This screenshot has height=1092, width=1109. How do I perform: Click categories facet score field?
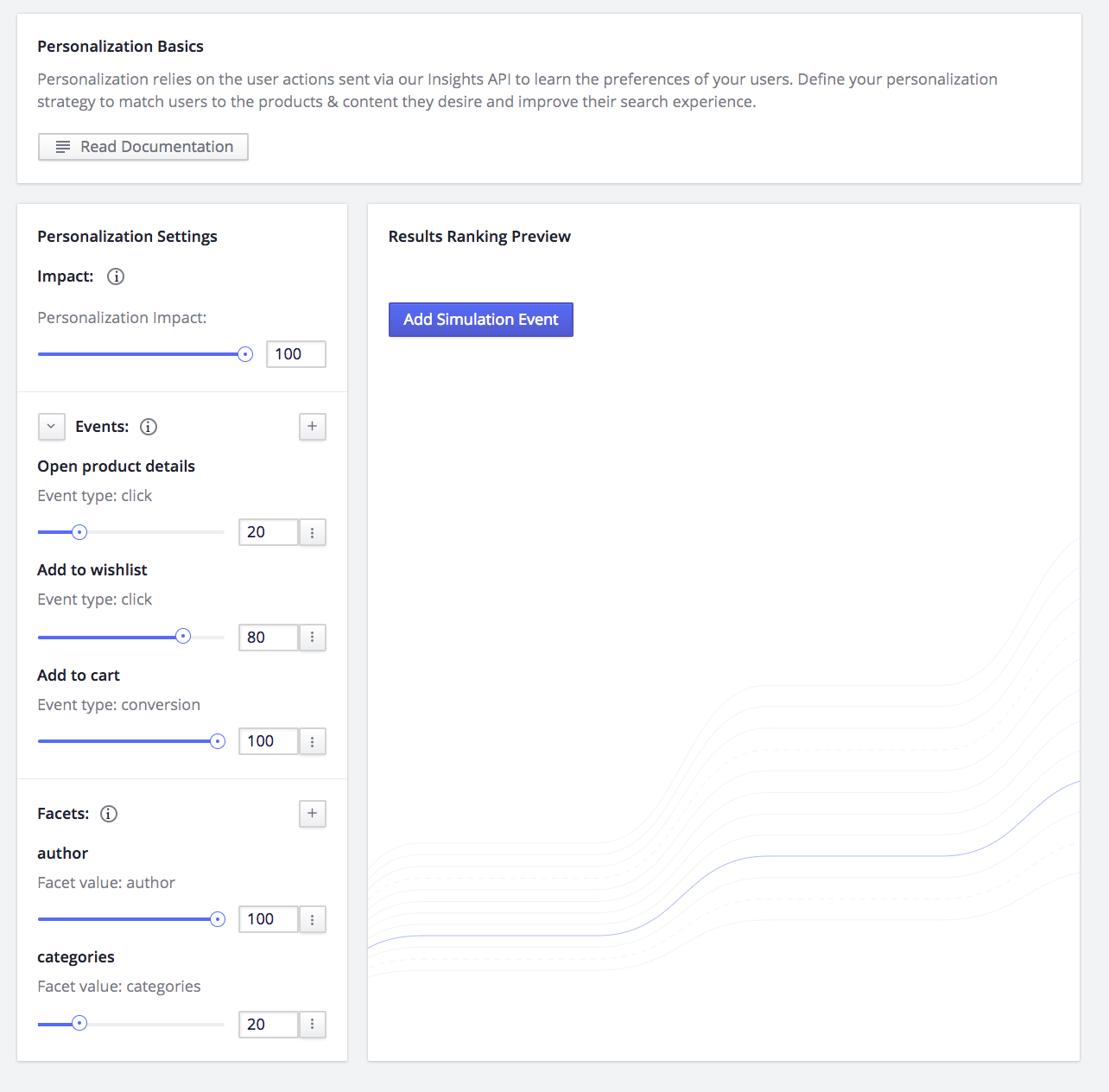coord(269,1025)
